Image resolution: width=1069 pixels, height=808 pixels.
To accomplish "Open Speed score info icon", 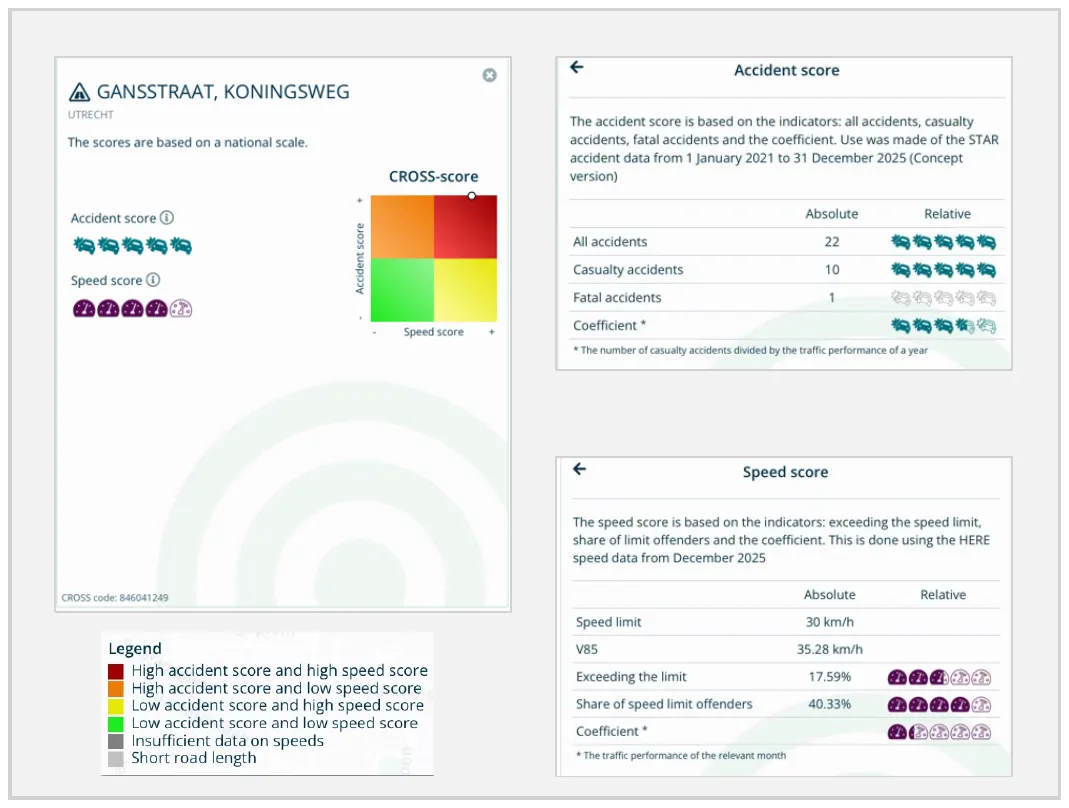I will point(153,280).
